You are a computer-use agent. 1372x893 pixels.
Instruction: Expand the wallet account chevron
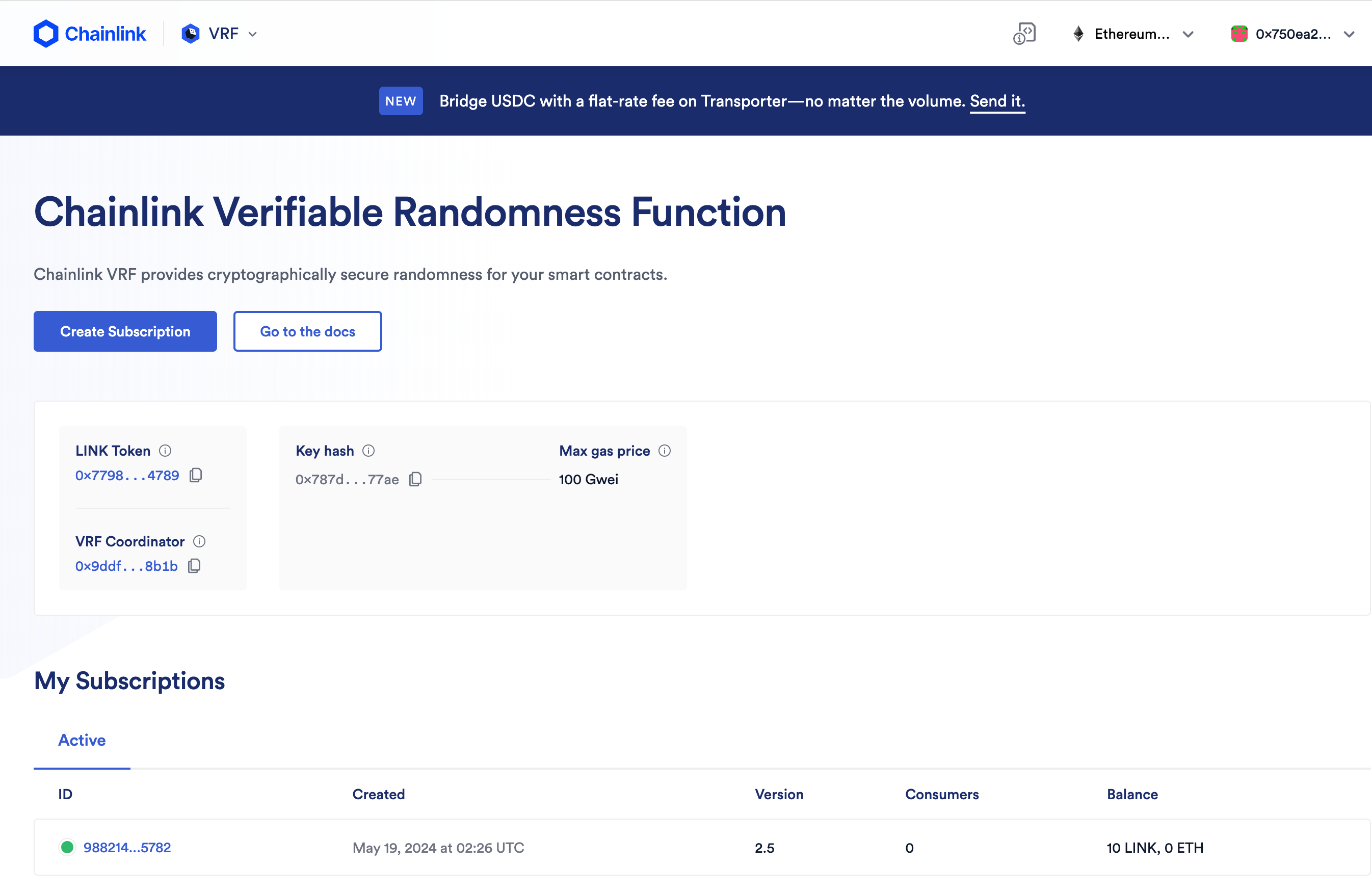tap(1349, 34)
